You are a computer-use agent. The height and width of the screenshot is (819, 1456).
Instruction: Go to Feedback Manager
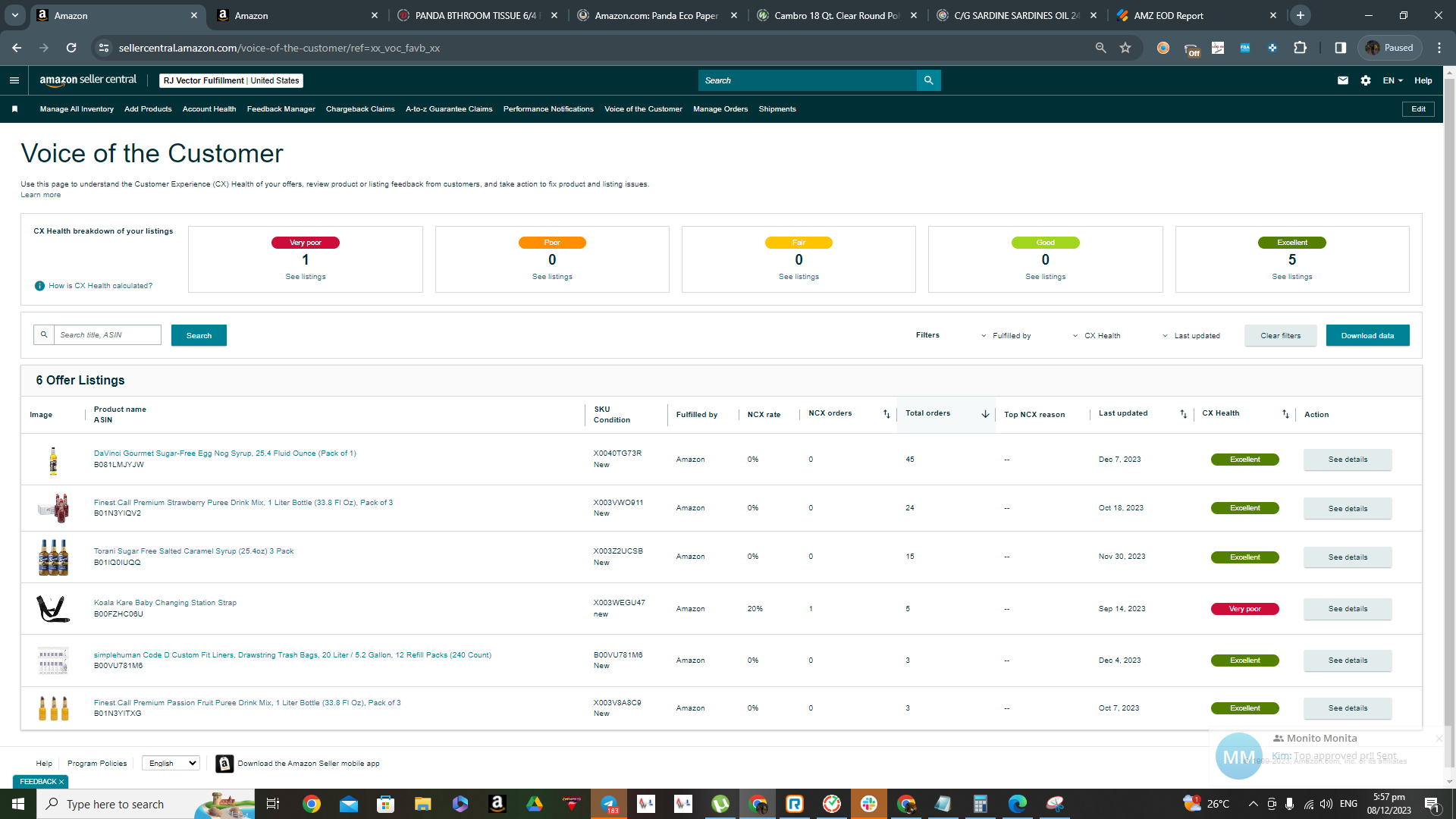coord(281,109)
